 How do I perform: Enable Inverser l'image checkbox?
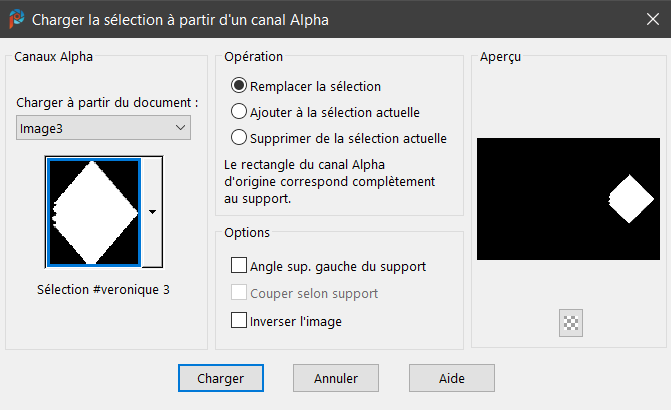coord(239,321)
